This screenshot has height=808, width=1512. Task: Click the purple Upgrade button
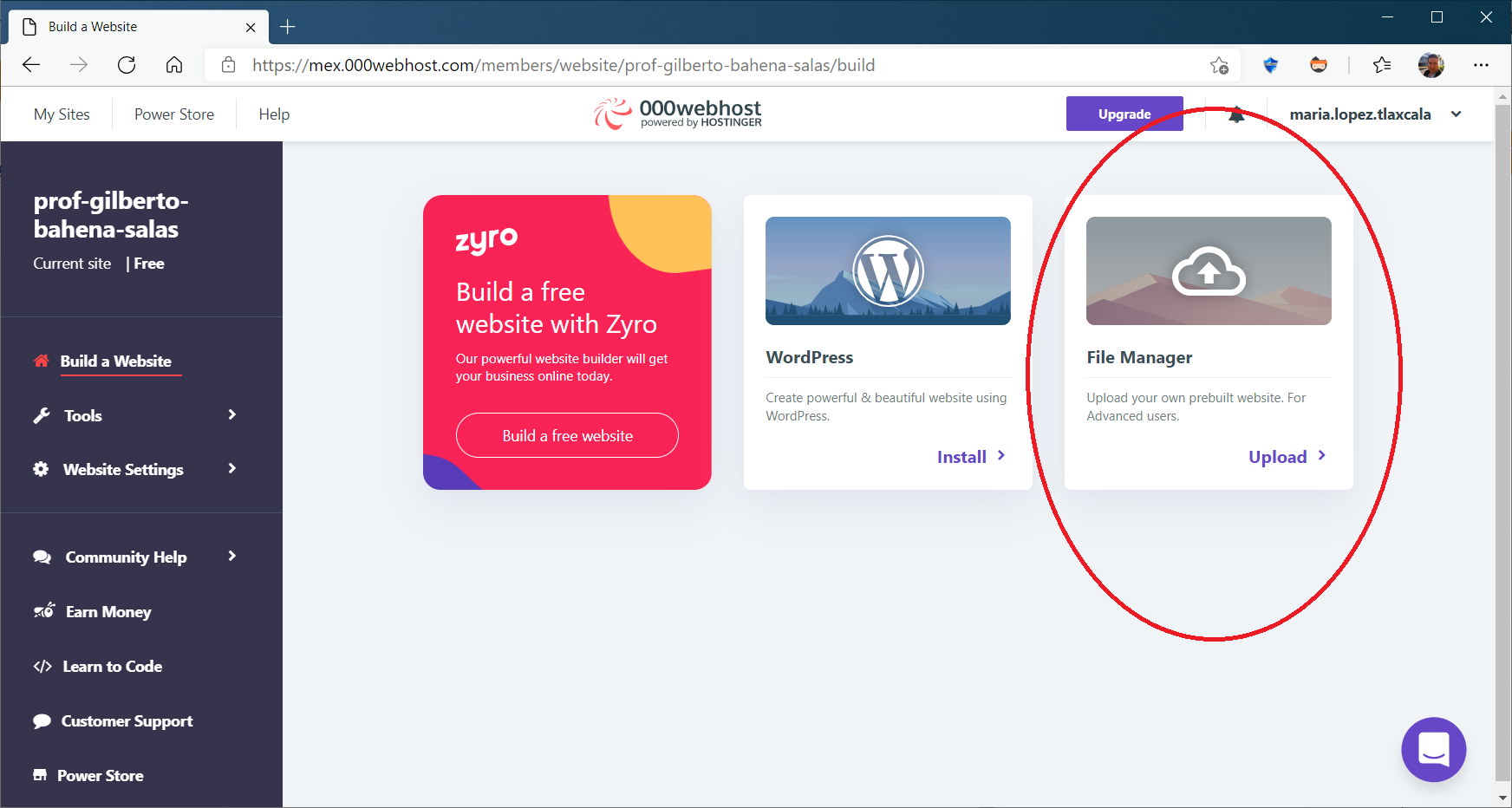(1124, 114)
